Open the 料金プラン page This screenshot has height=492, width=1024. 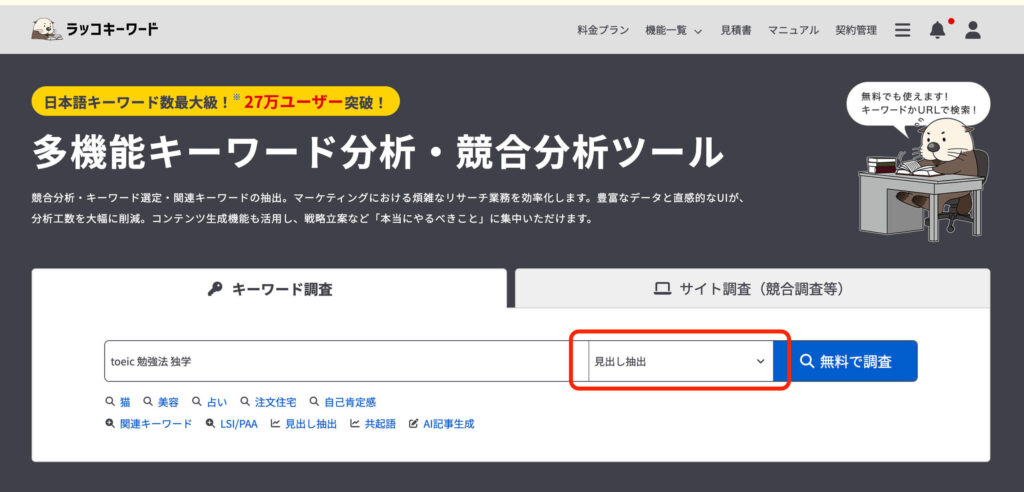click(603, 30)
